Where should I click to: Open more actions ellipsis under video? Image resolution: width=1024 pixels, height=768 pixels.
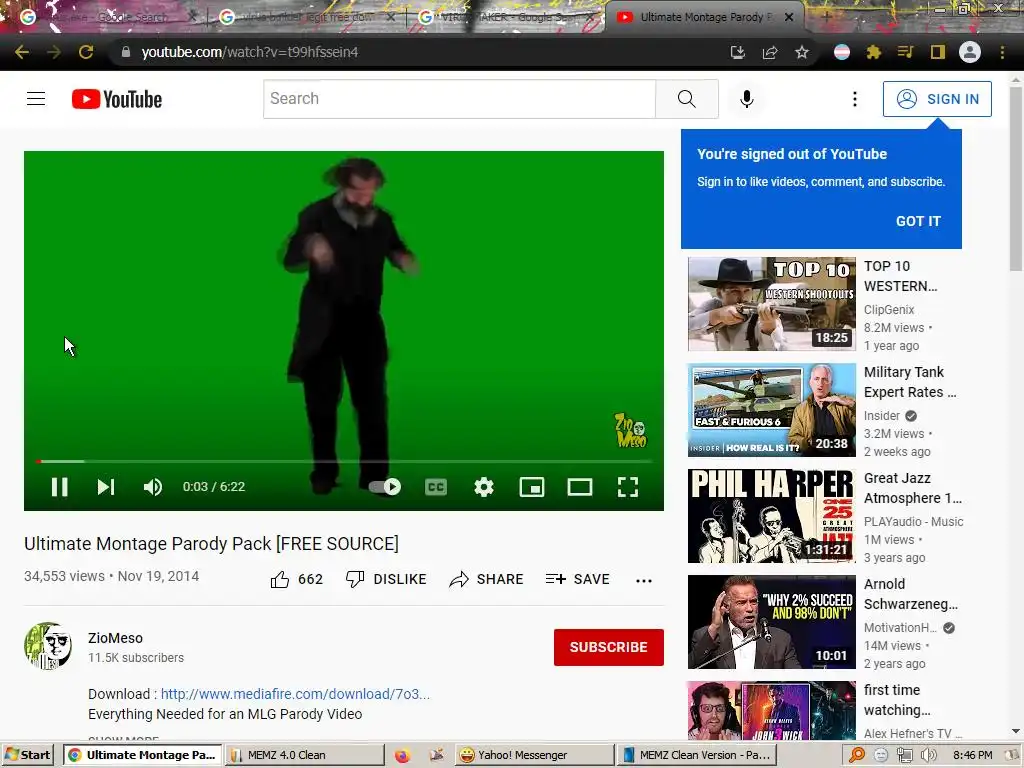coord(643,580)
